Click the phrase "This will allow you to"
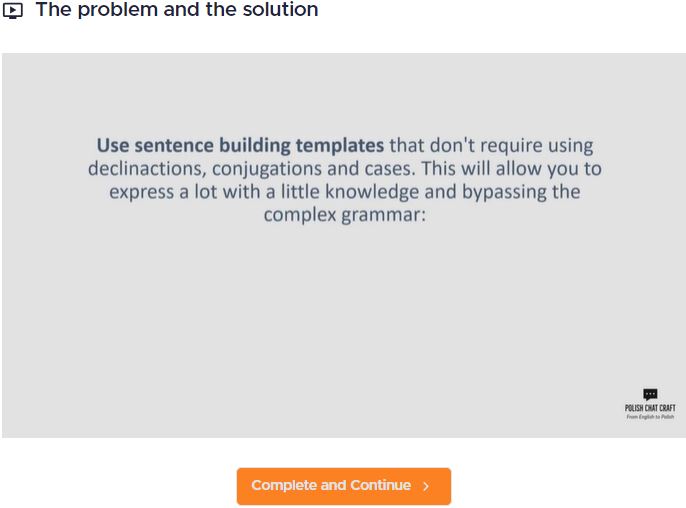This screenshot has width=686, height=508. click(511, 169)
